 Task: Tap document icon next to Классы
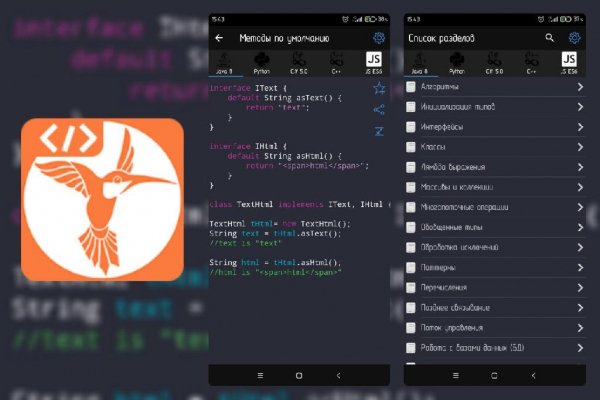pyautogui.click(x=411, y=147)
